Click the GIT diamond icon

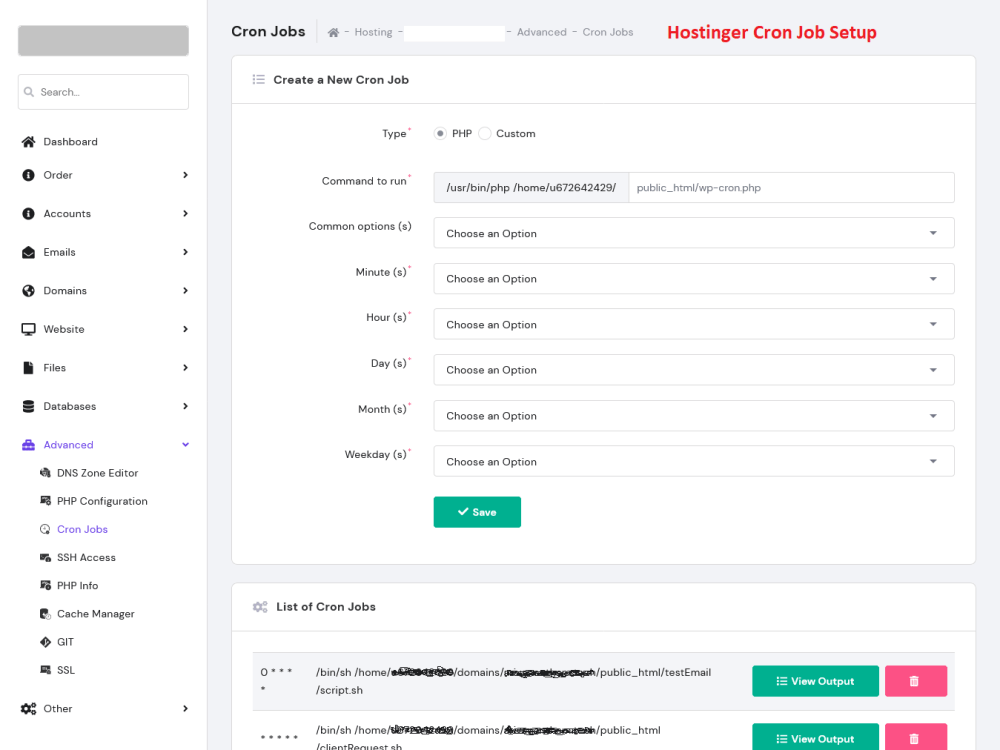[45, 642]
